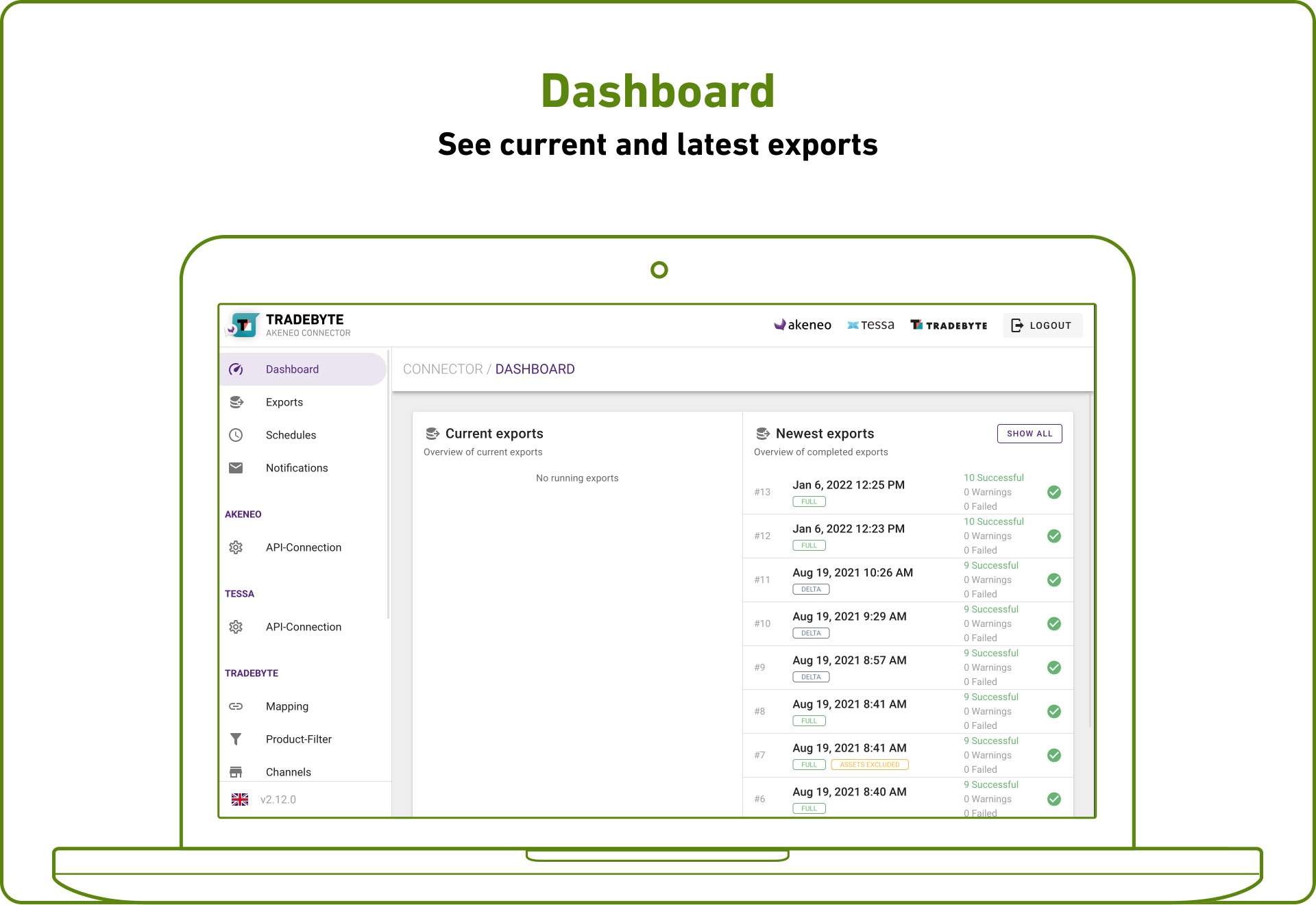Click the Tessa API-Connection gear icon
The width and height of the screenshot is (1316, 905).
[x=236, y=627]
